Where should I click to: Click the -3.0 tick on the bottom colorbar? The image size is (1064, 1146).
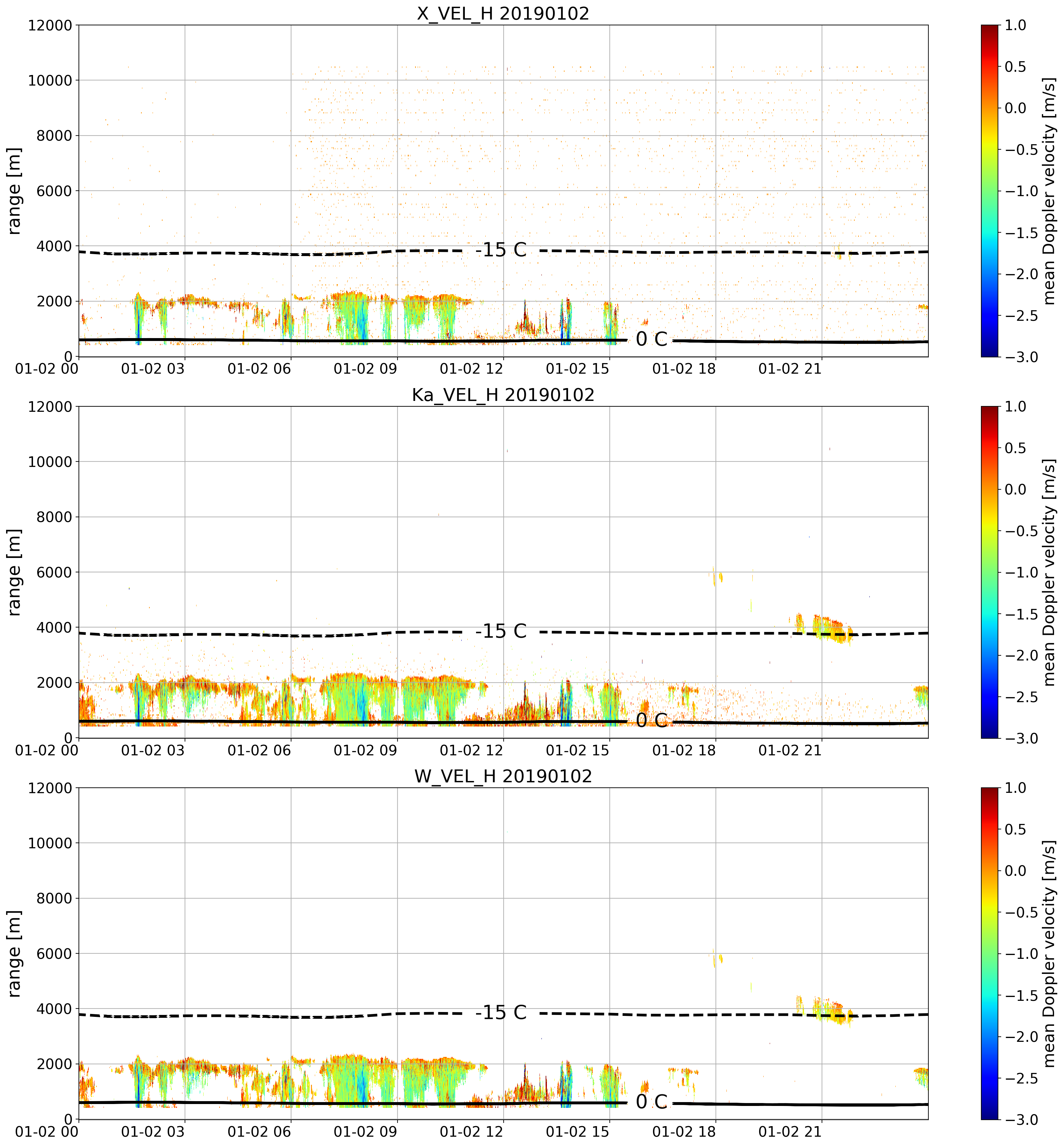[x=1021, y=1120]
